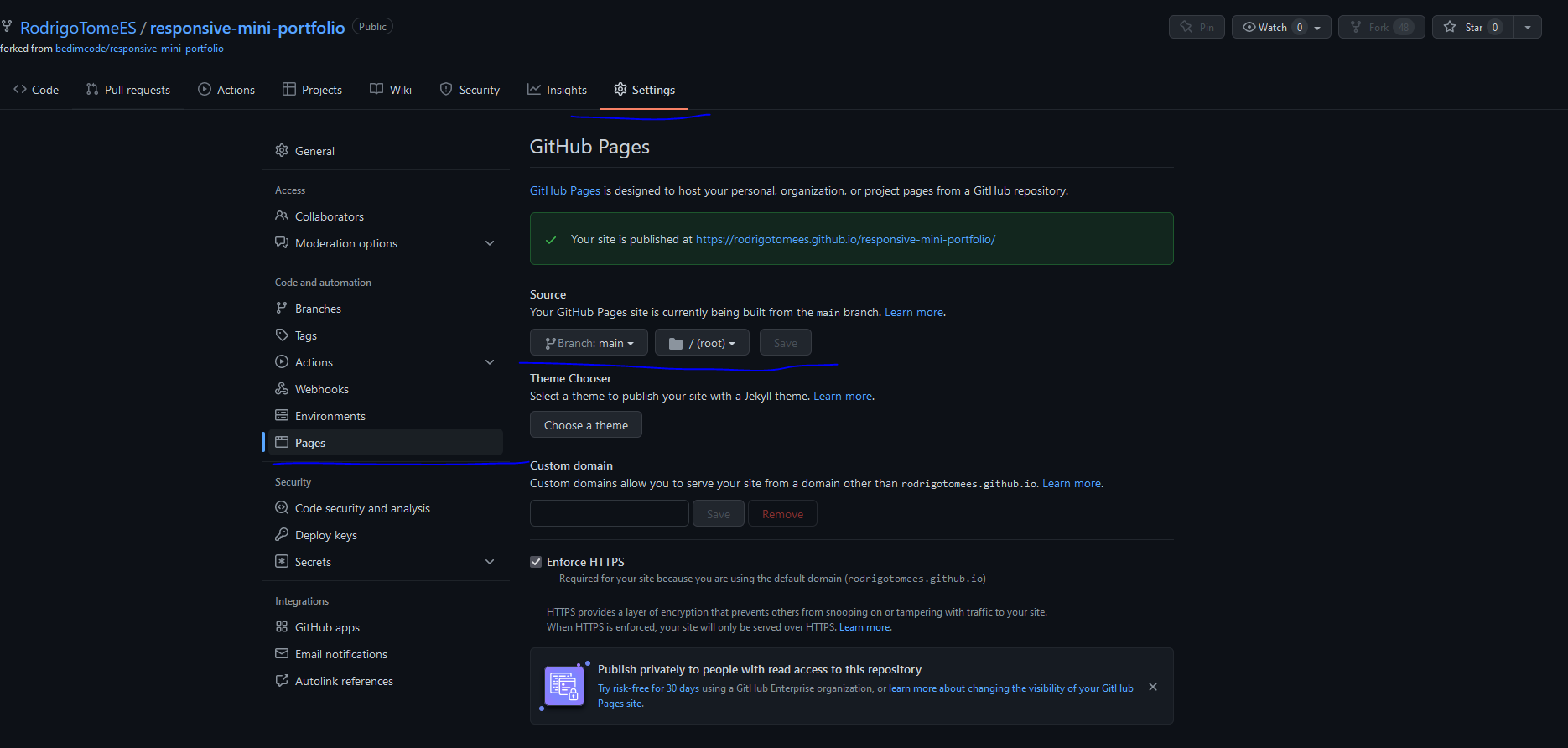Open the Projects tab
Image resolution: width=1568 pixels, height=748 pixels.
[312, 90]
